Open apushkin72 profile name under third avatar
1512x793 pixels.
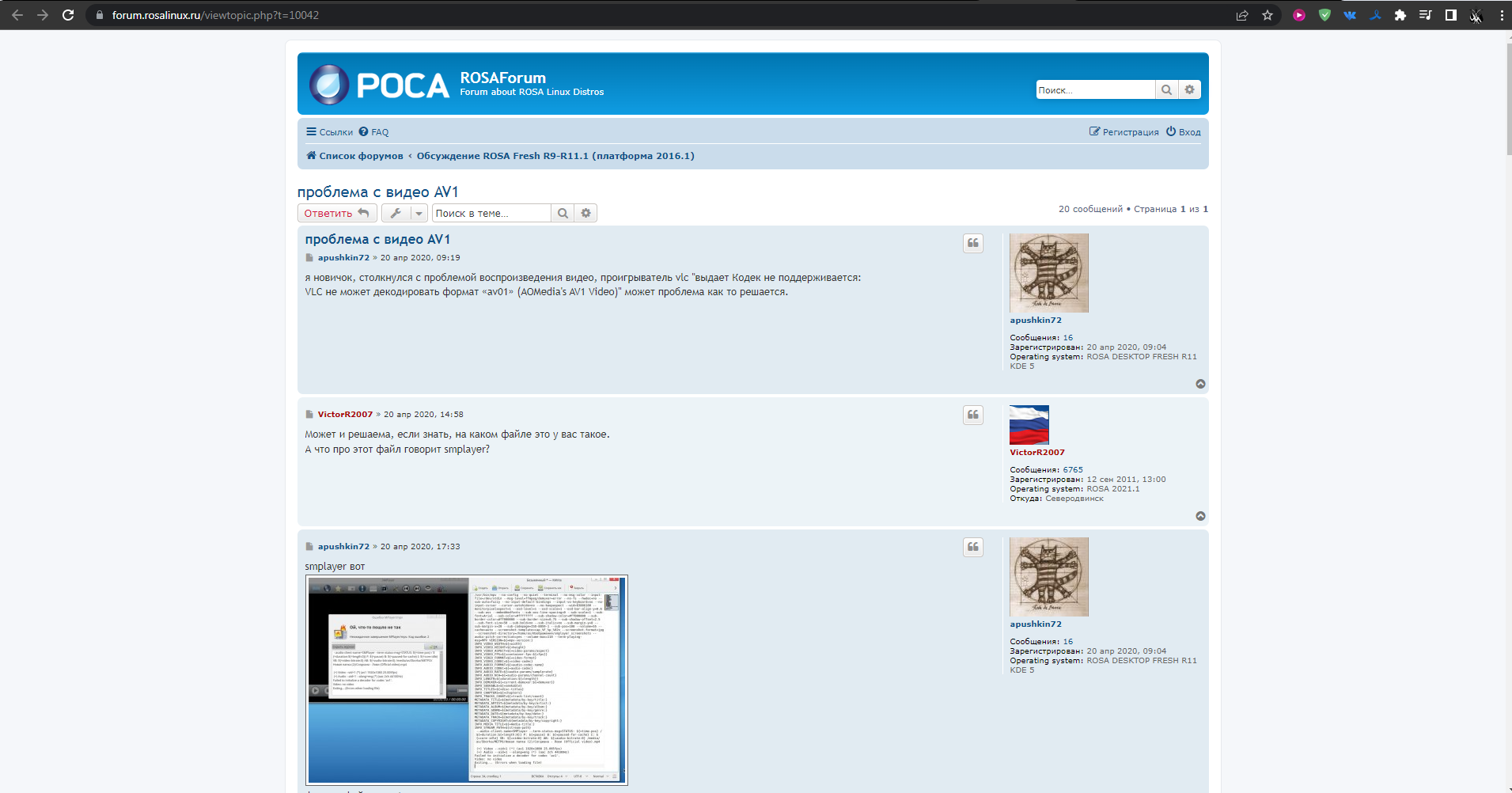pyautogui.click(x=1036, y=624)
